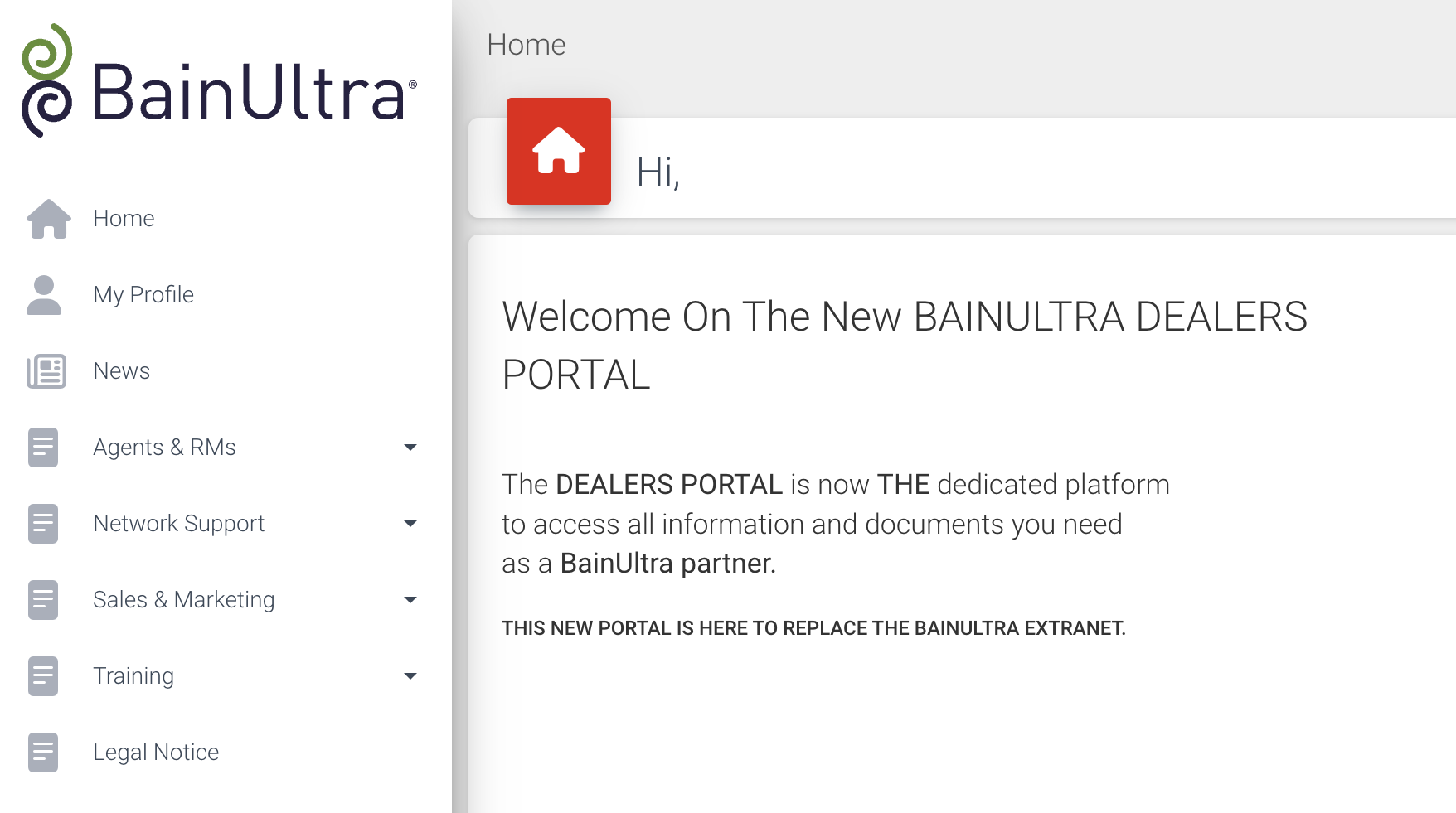Expand the Network Support dropdown arrow
1456x813 pixels.
pyautogui.click(x=410, y=524)
